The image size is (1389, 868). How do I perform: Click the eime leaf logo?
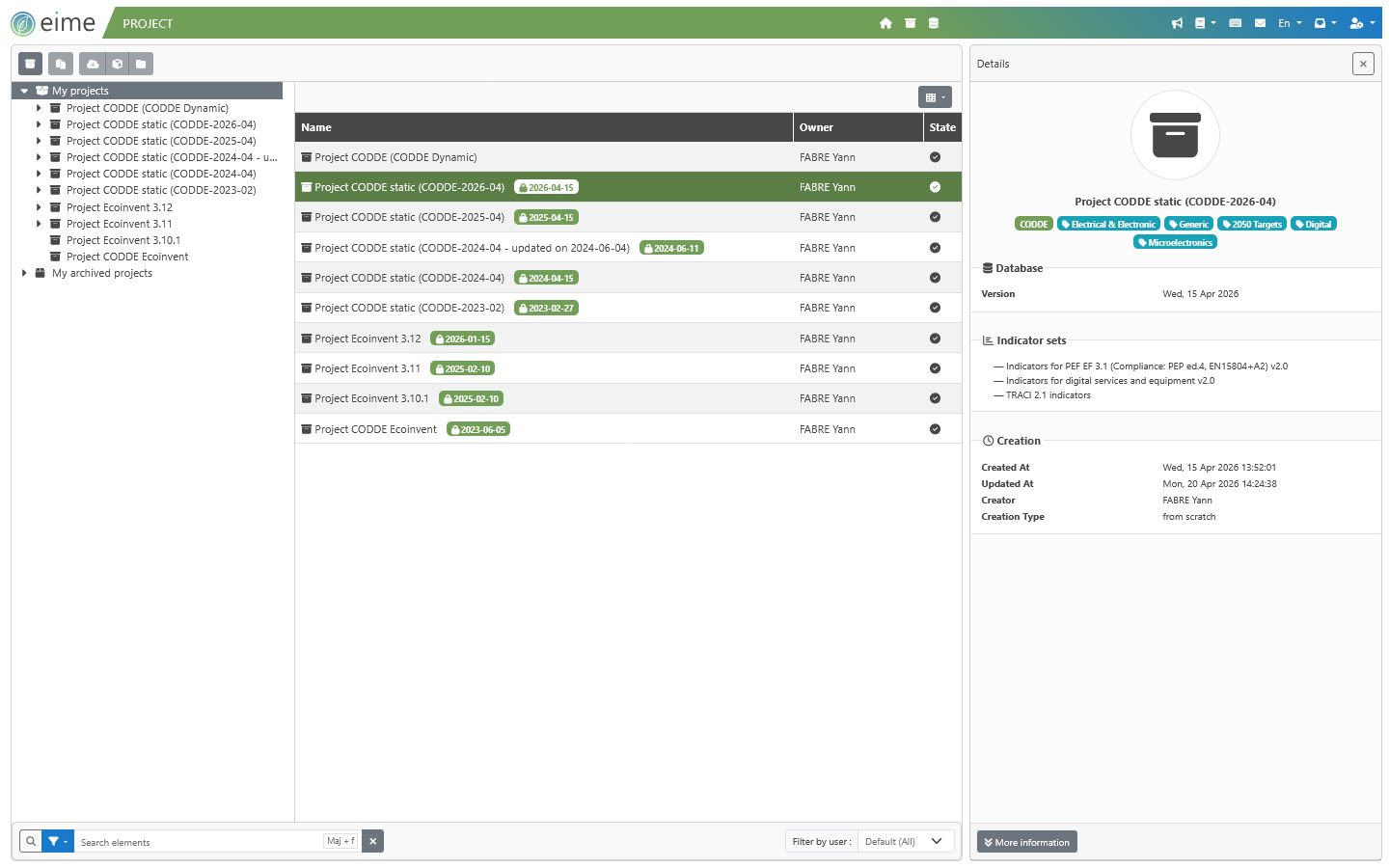coord(23,23)
